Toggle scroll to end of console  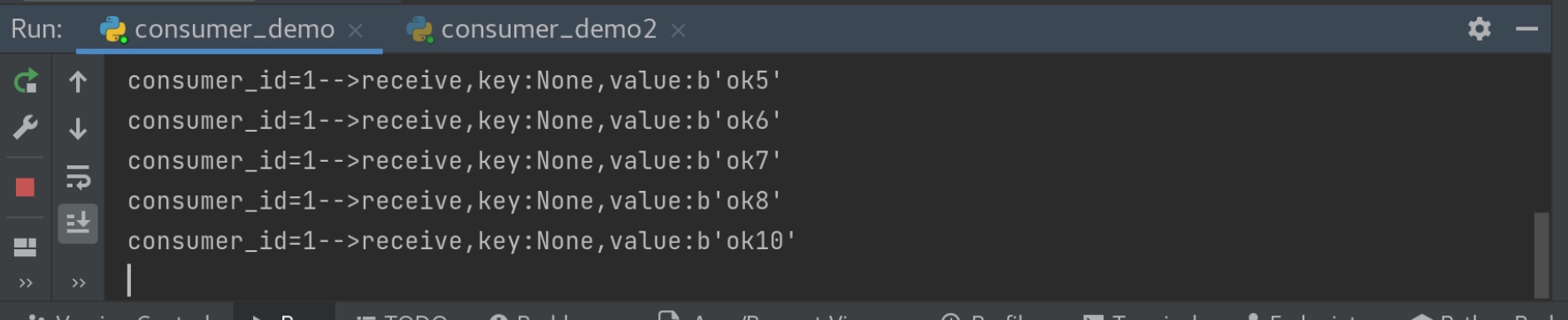click(78, 223)
